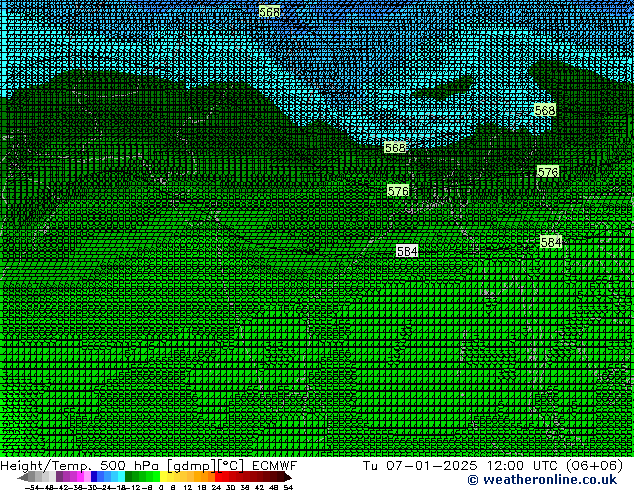Screen dimensions: 634x490
Task: Click the 568 contour label at the map's top edge
Action: click(x=269, y=12)
